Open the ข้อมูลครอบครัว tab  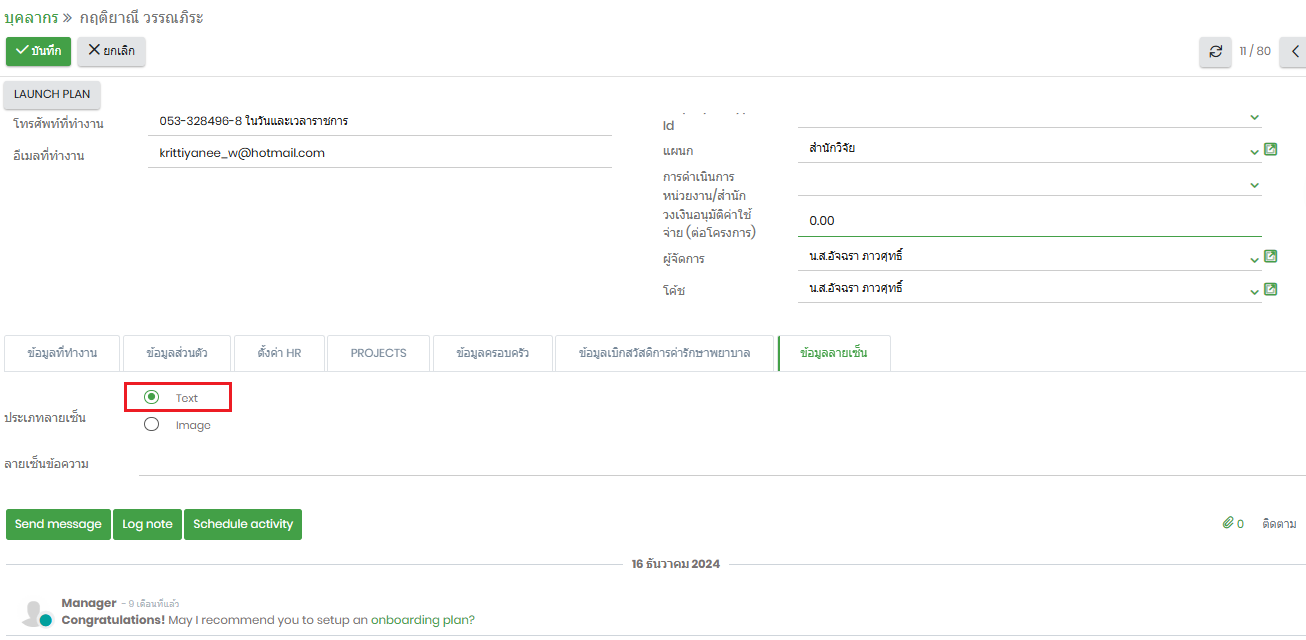492,353
